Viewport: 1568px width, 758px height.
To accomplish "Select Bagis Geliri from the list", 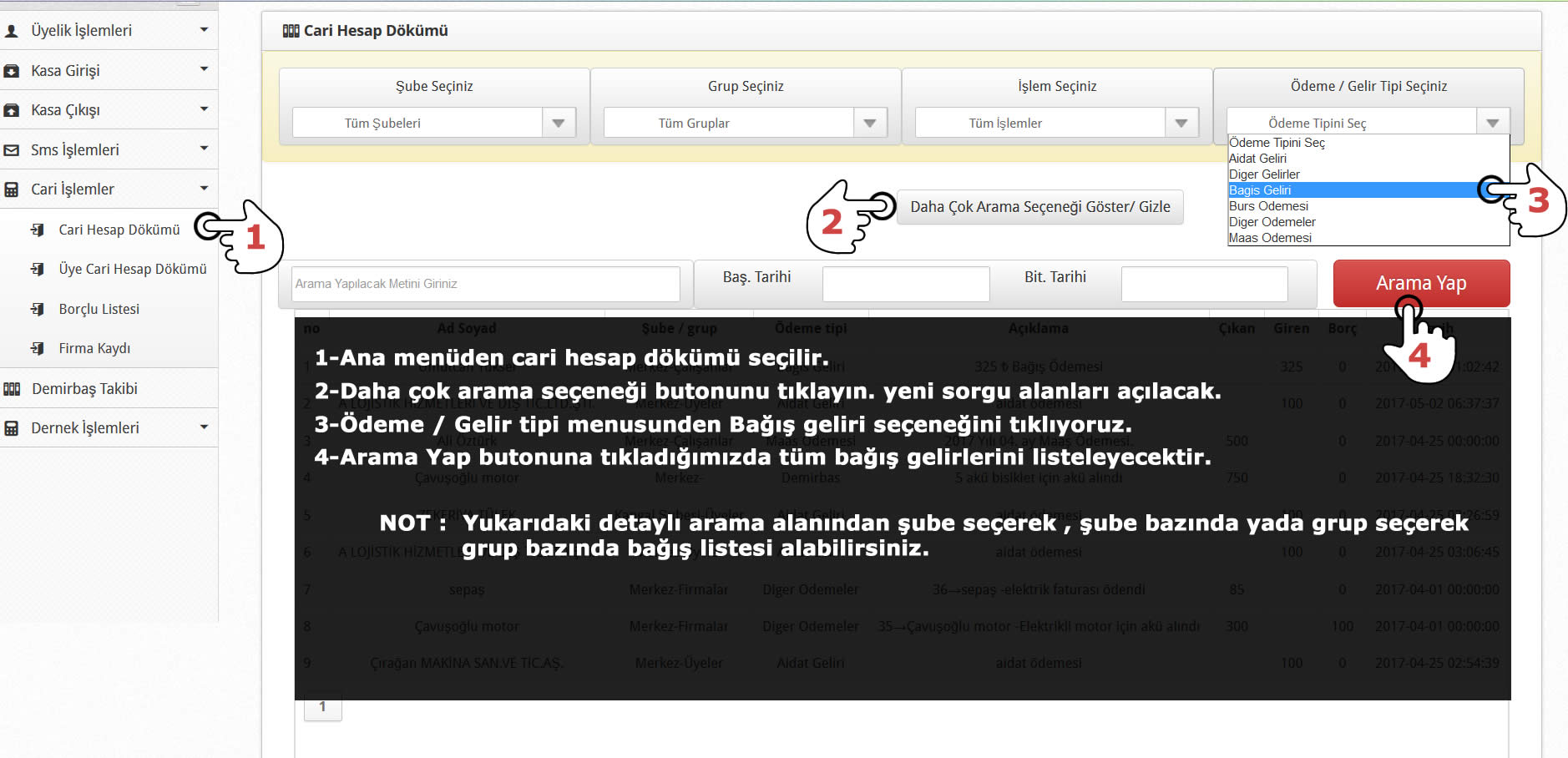I will pyautogui.click(x=1260, y=190).
